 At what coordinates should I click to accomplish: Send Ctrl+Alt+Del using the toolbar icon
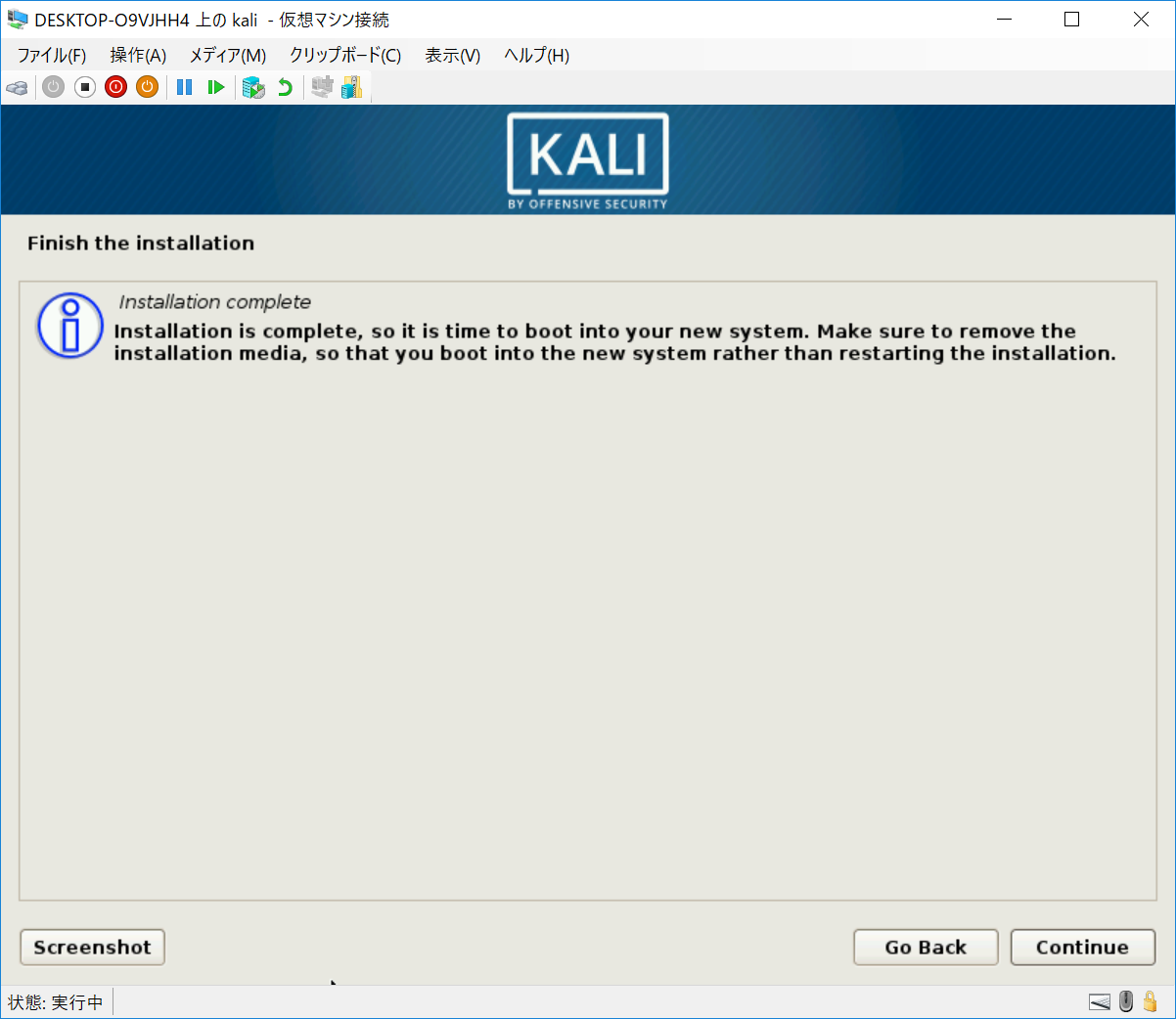coord(18,87)
